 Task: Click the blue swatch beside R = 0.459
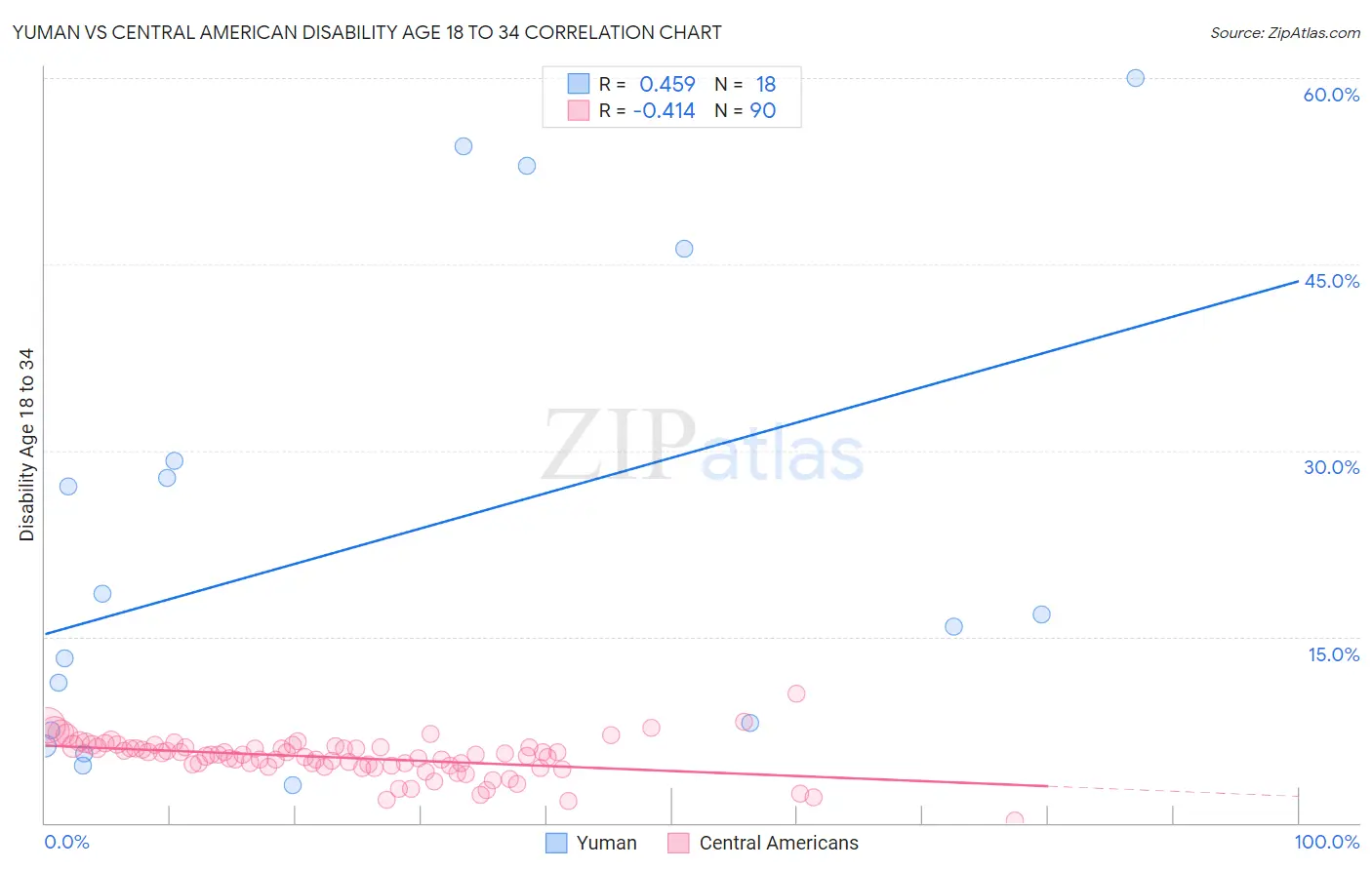579,84
